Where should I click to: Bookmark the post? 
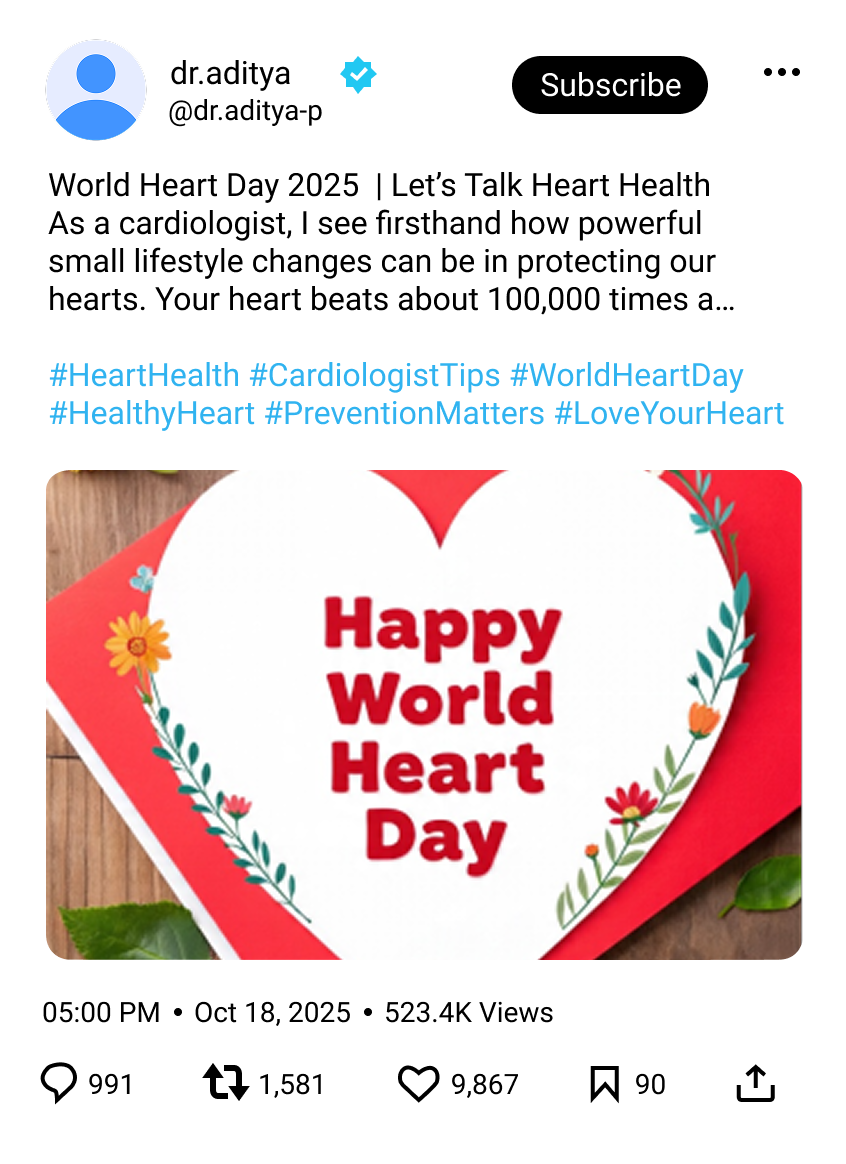[x=604, y=1081]
